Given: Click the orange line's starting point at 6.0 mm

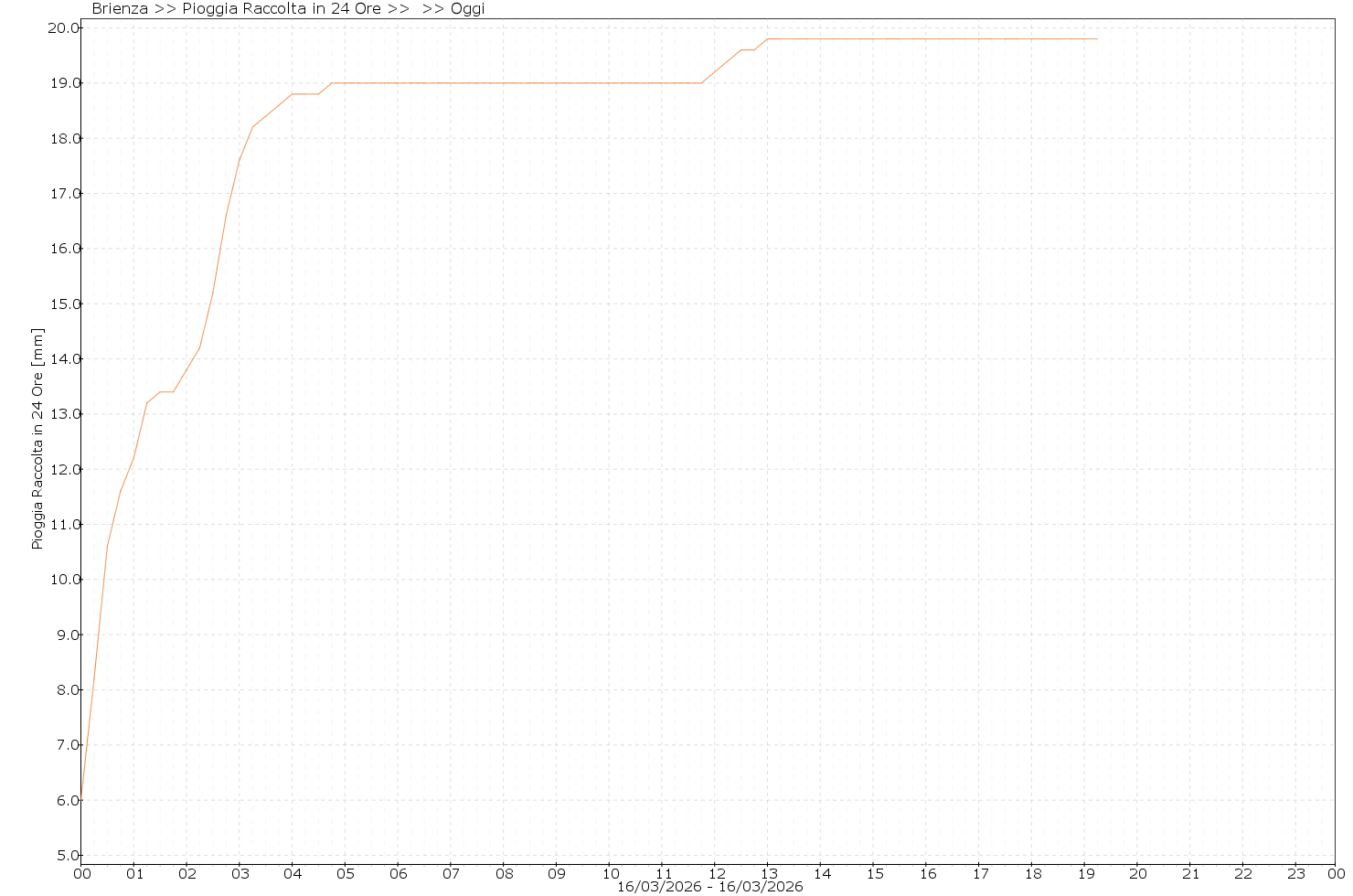Looking at the screenshot, I should tap(82, 799).
